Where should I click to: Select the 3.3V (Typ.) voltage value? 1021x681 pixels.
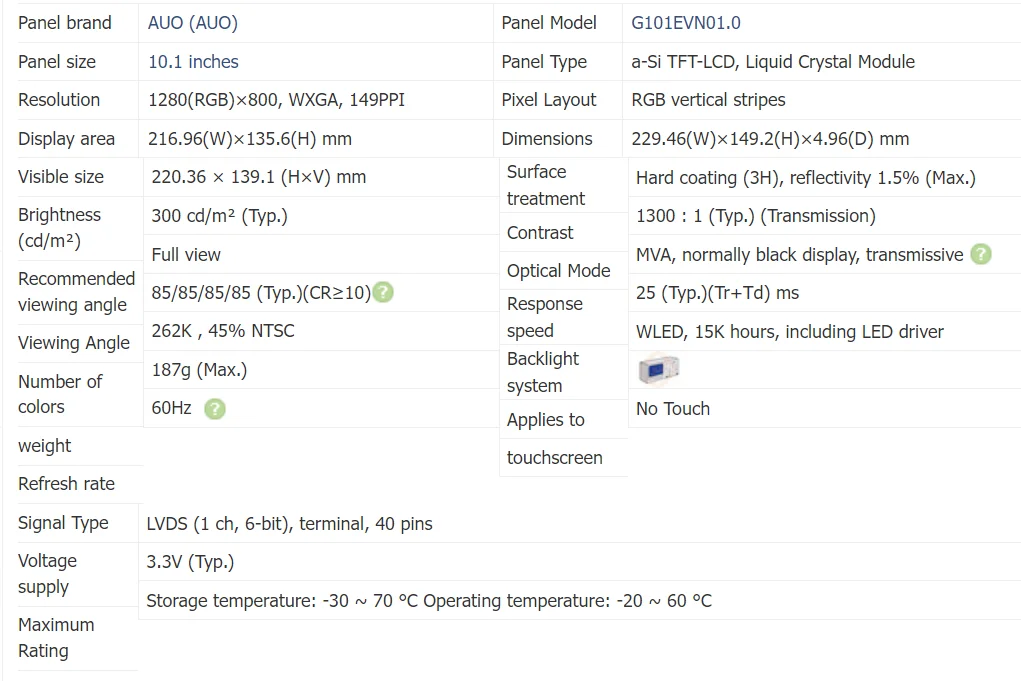(190, 562)
